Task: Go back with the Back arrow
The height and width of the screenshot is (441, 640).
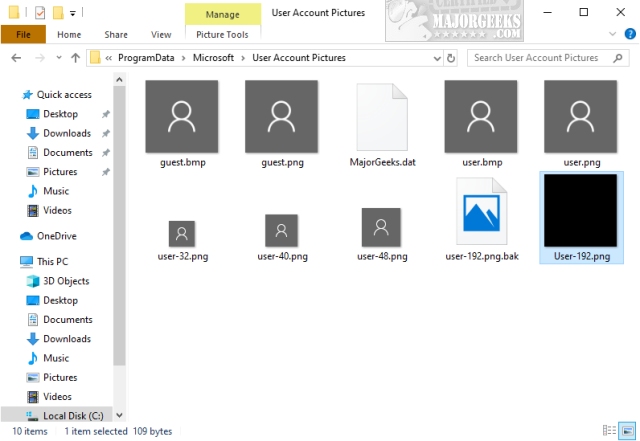Action: pyautogui.click(x=16, y=58)
